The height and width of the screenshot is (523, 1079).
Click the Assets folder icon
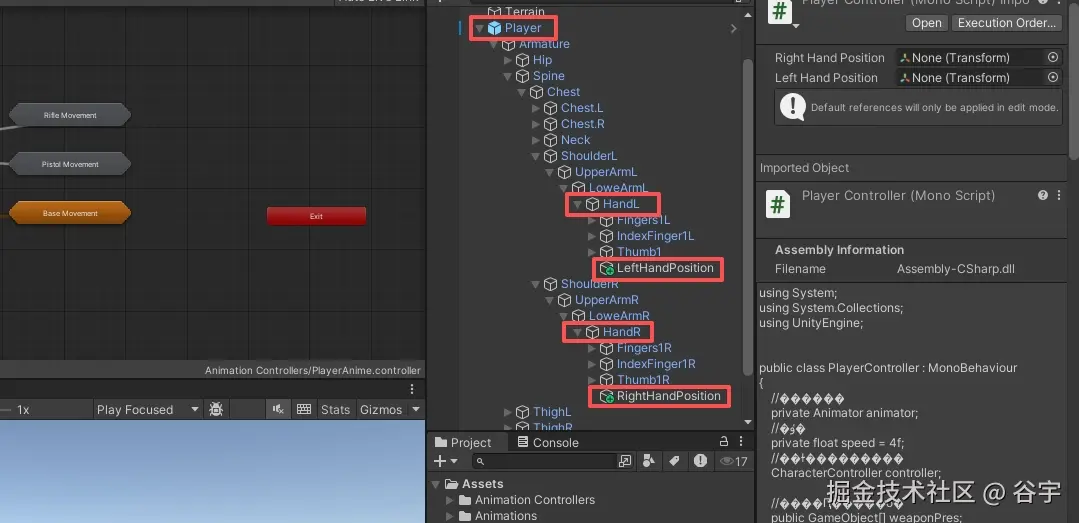click(451, 484)
